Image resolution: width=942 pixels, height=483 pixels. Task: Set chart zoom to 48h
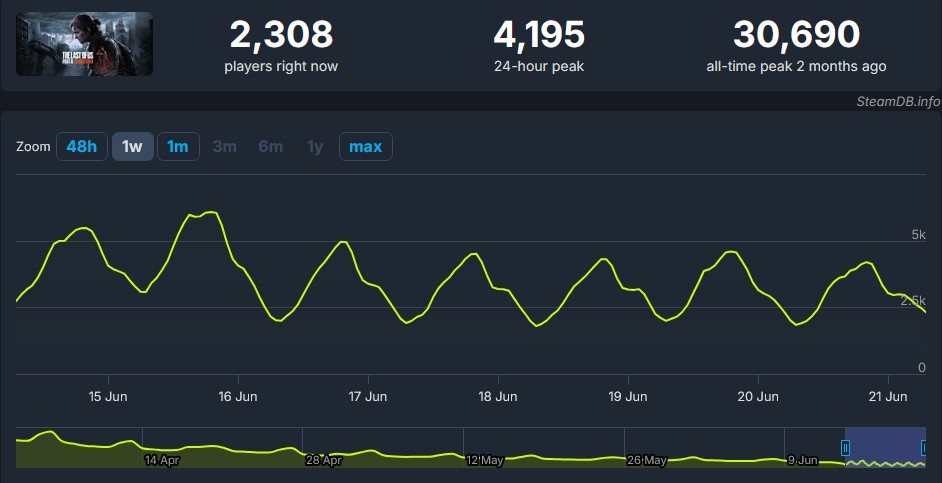[x=82, y=147]
